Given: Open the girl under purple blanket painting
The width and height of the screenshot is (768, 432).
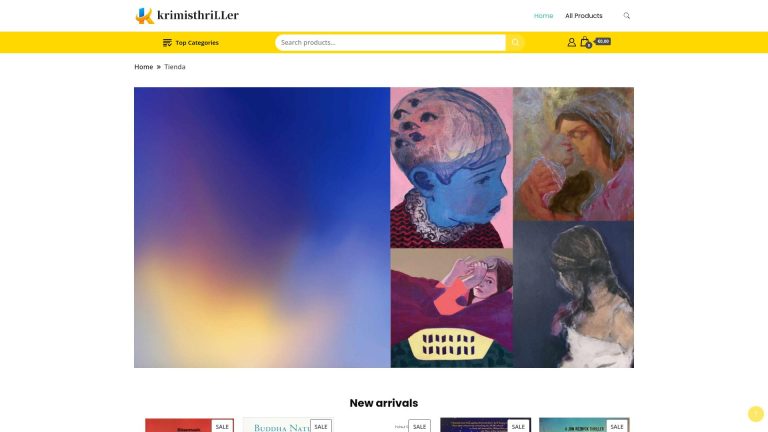Looking at the screenshot, I should 452,308.
